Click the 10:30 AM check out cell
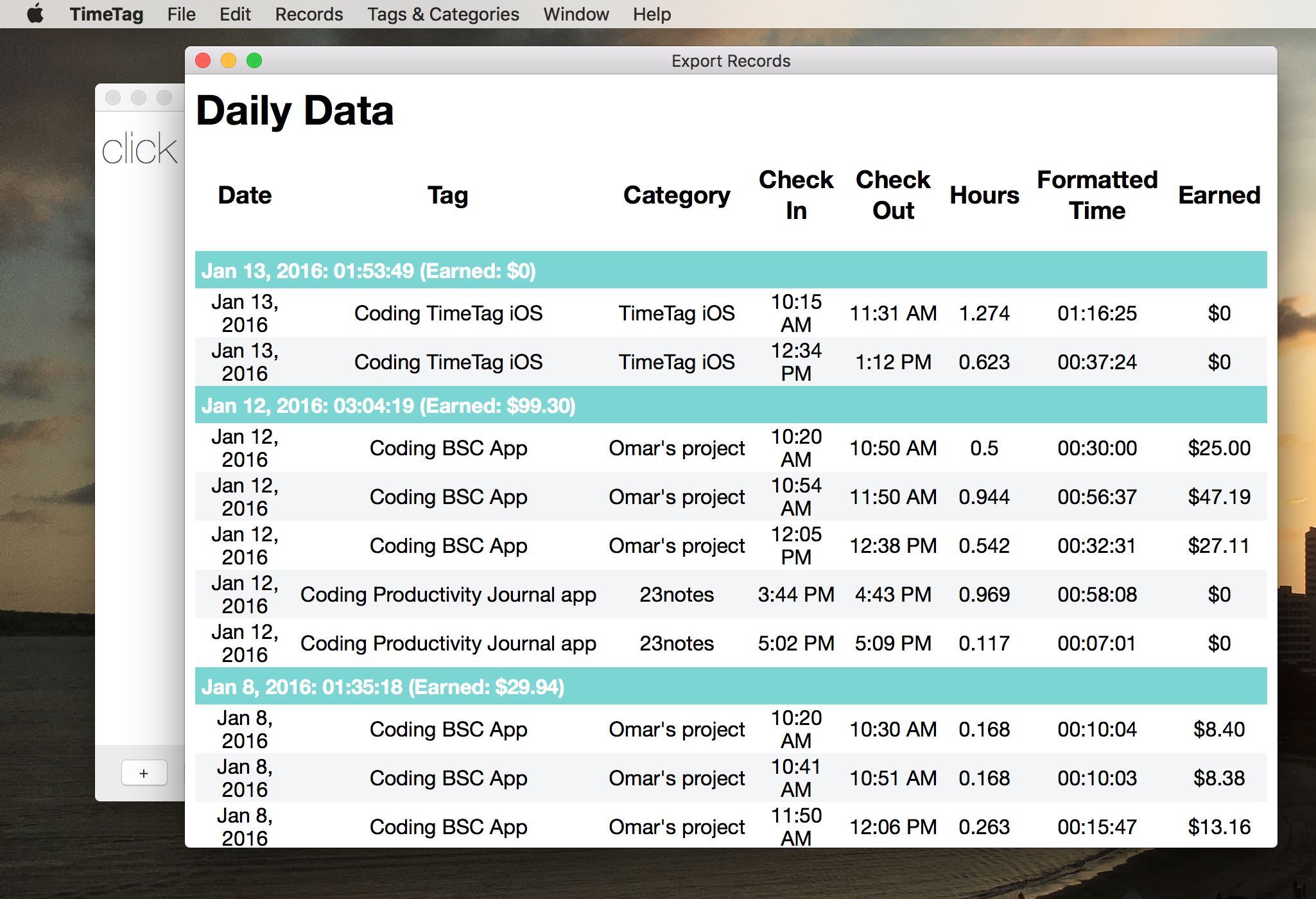 [x=893, y=729]
